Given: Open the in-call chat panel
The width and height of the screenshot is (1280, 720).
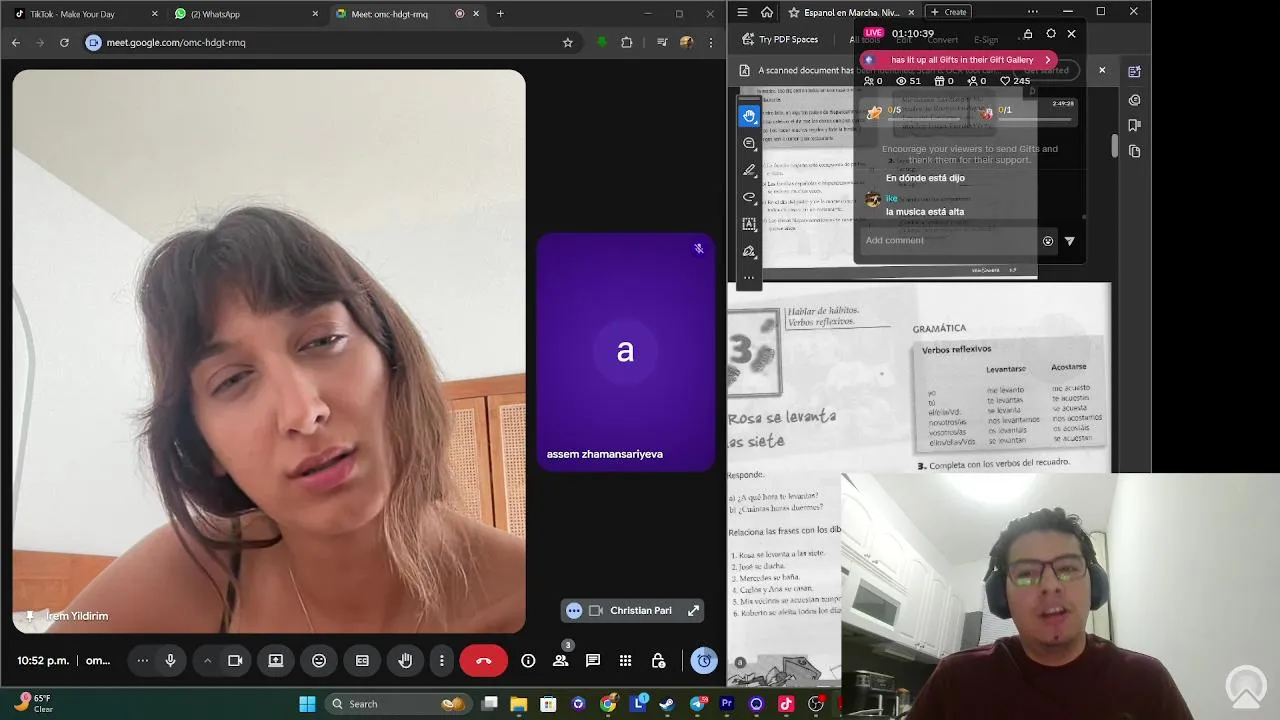Looking at the screenshot, I should [x=593, y=661].
